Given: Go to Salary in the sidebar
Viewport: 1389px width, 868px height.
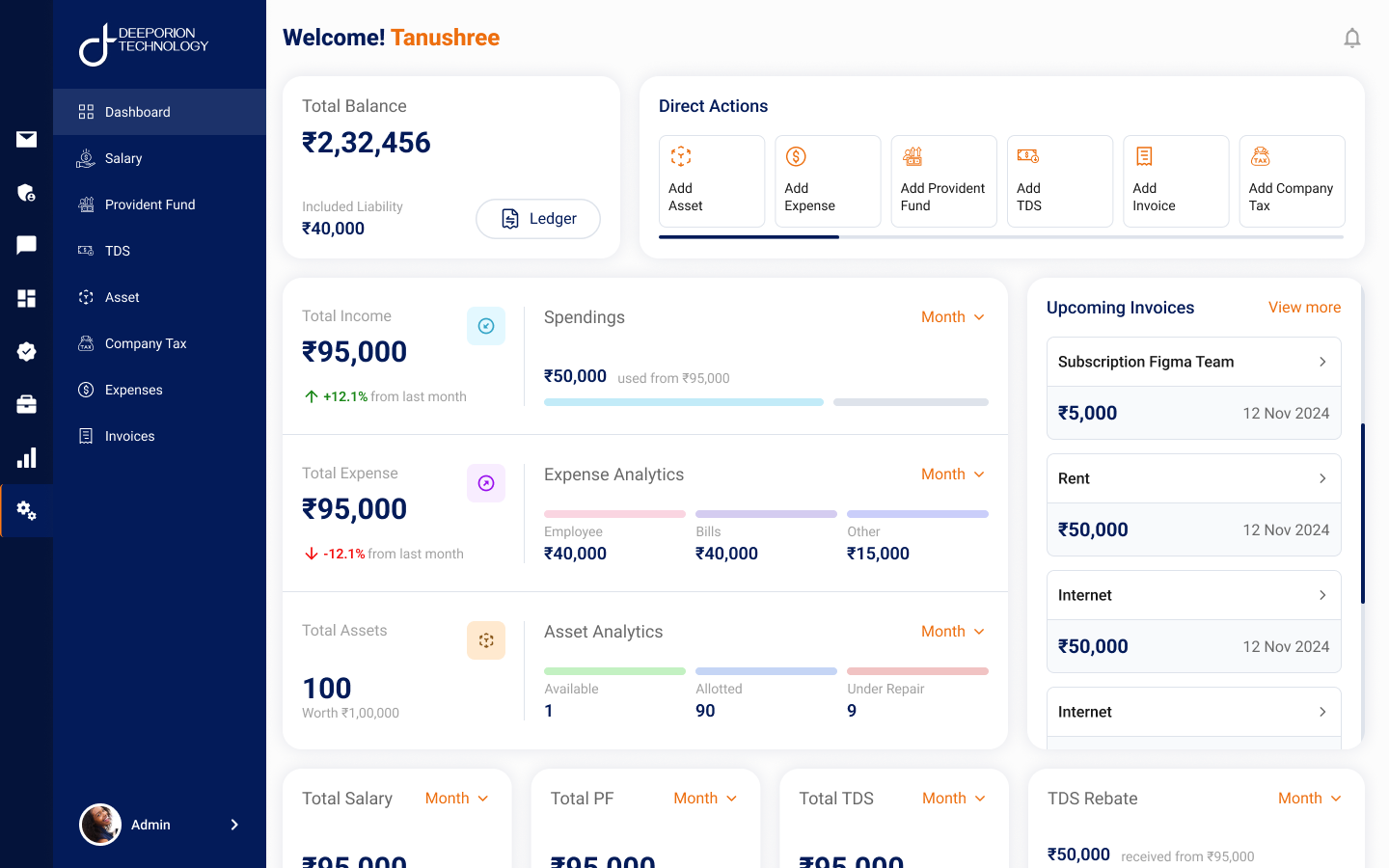Looking at the screenshot, I should pyautogui.click(x=123, y=158).
